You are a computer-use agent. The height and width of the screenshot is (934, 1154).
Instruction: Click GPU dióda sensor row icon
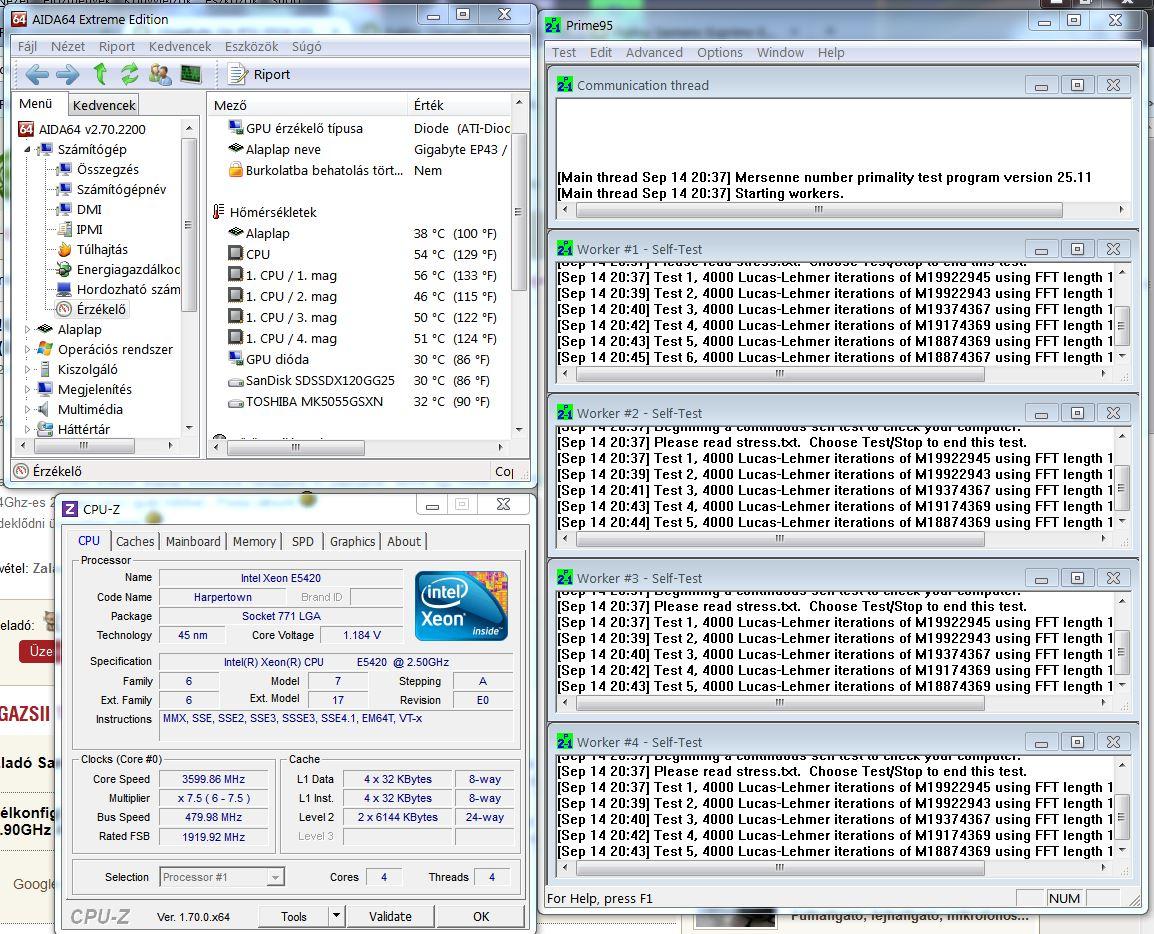point(236,359)
